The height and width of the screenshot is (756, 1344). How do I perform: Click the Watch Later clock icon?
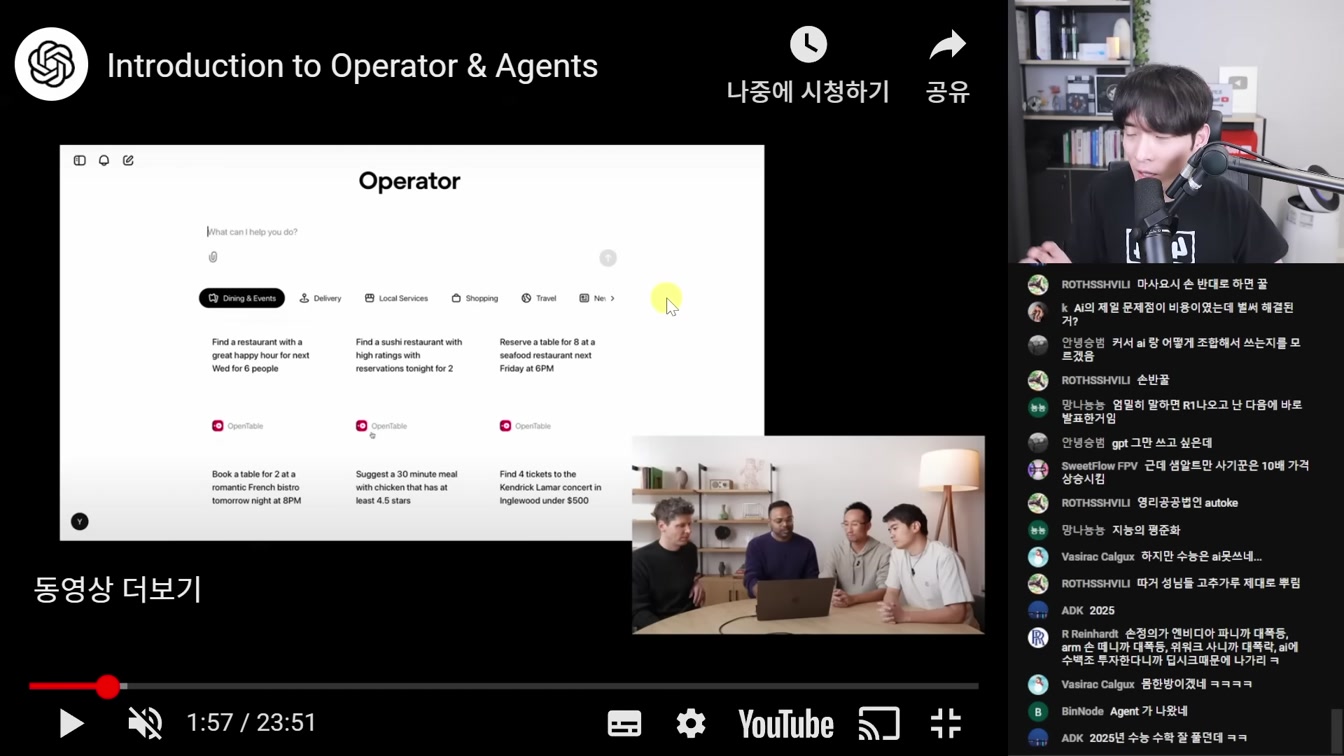[808, 45]
